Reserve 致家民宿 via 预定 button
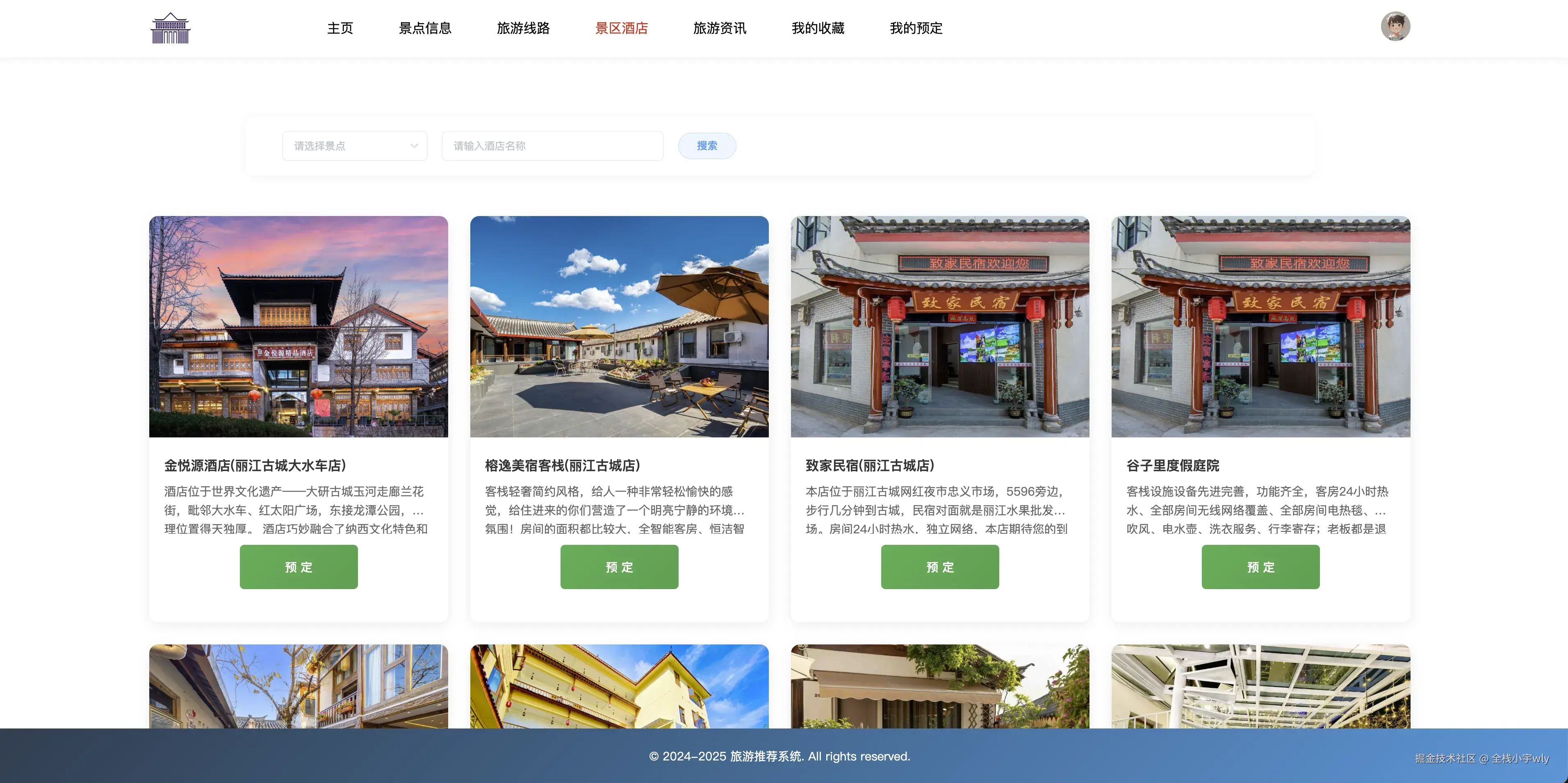The width and height of the screenshot is (1568, 783). (940, 567)
